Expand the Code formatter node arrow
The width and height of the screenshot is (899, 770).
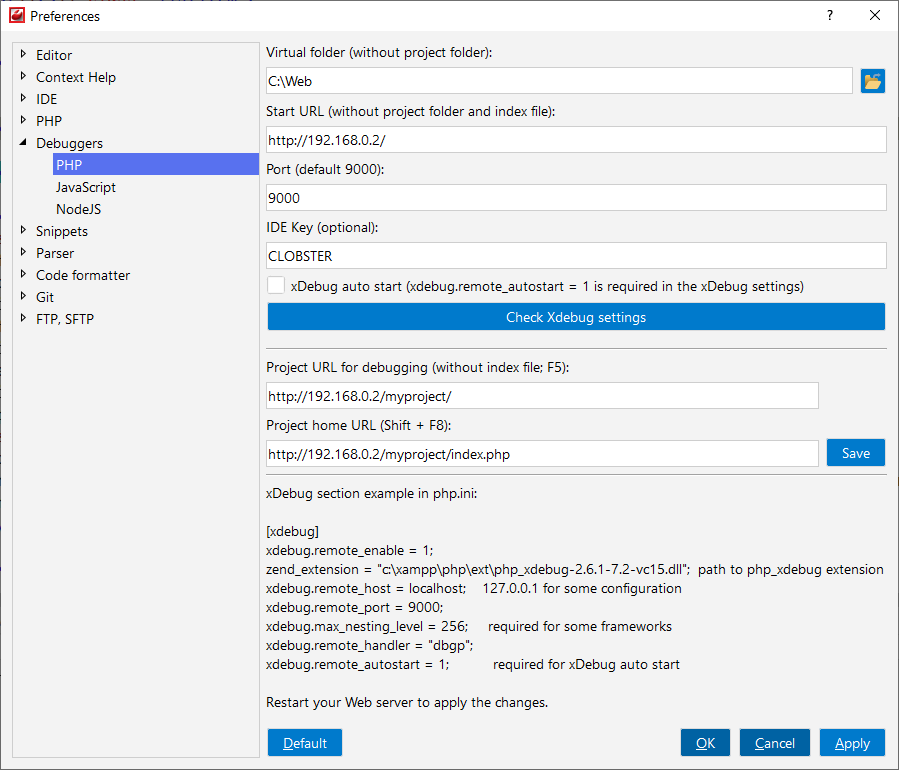click(23, 274)
